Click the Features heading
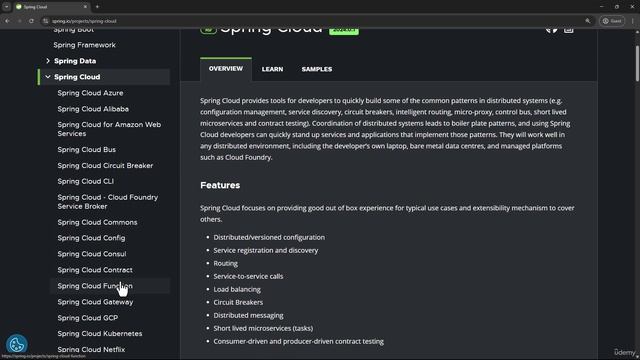Screen dimensions: 640x360 [x=220, y=185]
